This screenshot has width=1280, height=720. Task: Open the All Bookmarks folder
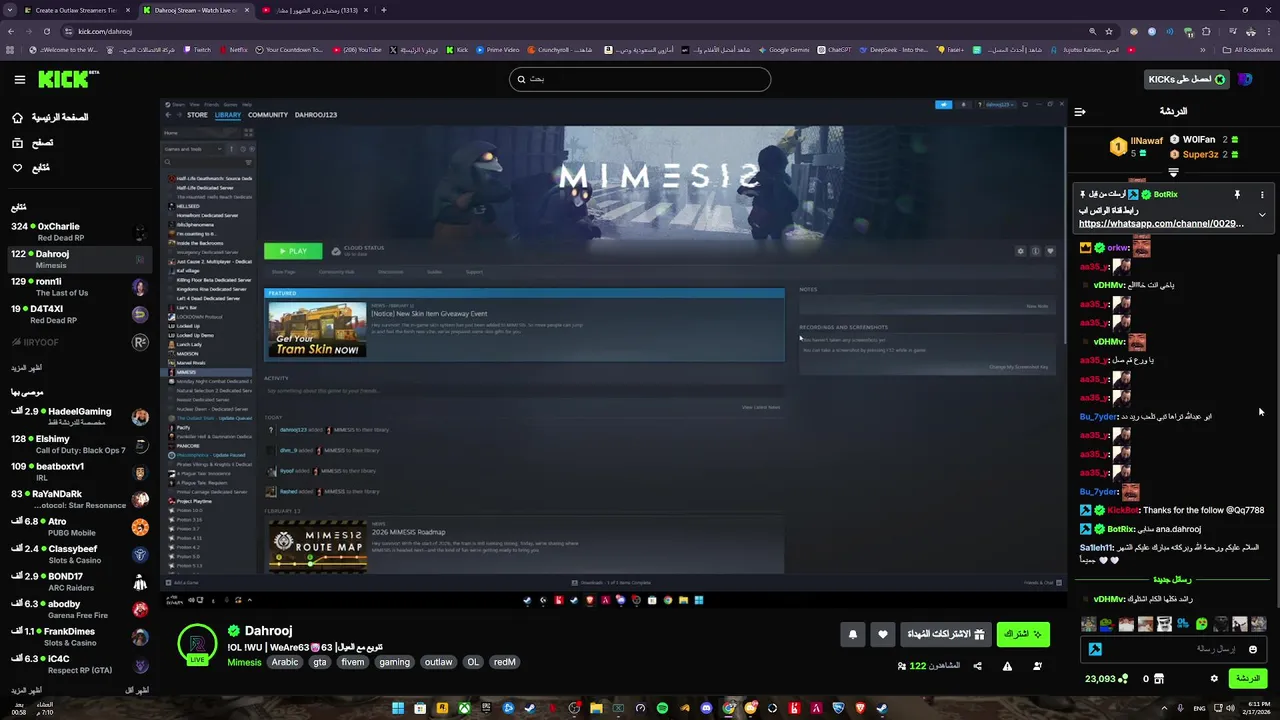coord(1247,49)
